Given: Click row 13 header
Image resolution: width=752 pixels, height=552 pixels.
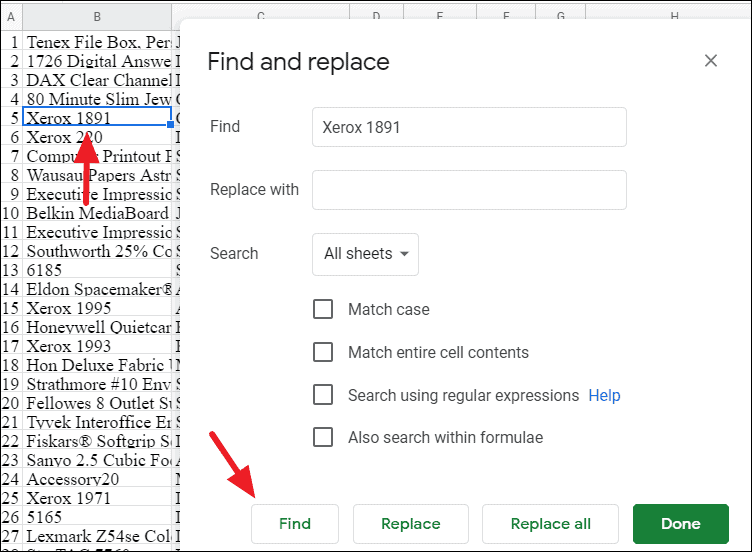Looking at the screenshot, I should [x=11, y=270].
